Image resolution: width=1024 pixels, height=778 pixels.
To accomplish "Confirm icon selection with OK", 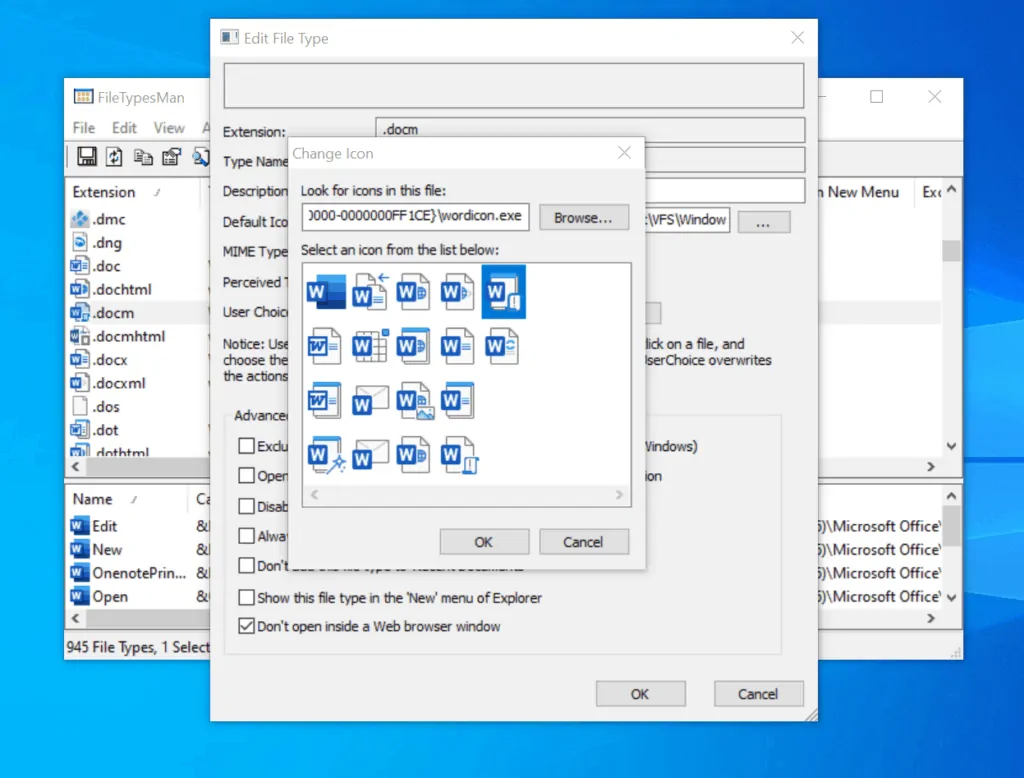I will click(484, 541).
